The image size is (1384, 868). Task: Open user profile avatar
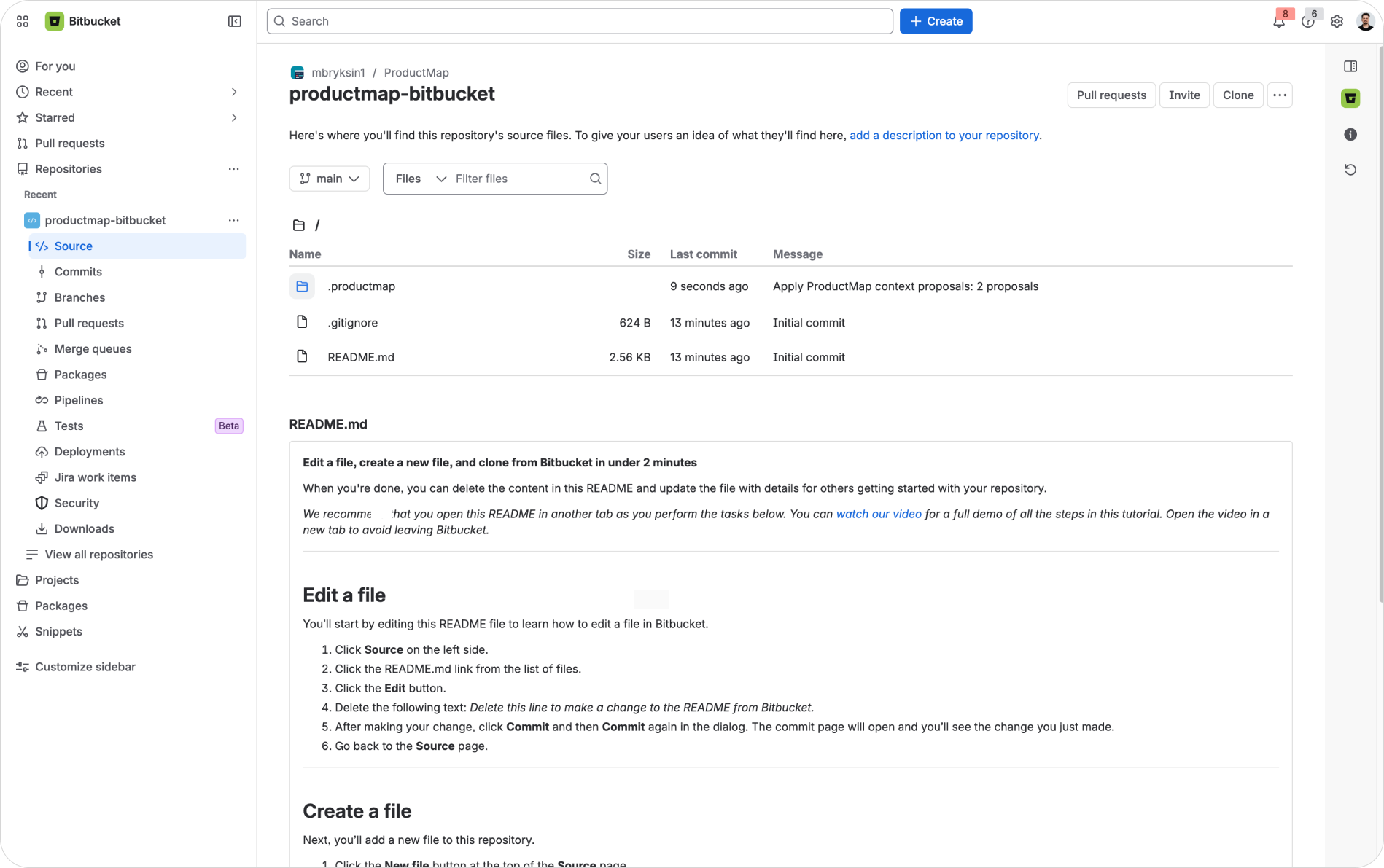tap(1365, 22)
